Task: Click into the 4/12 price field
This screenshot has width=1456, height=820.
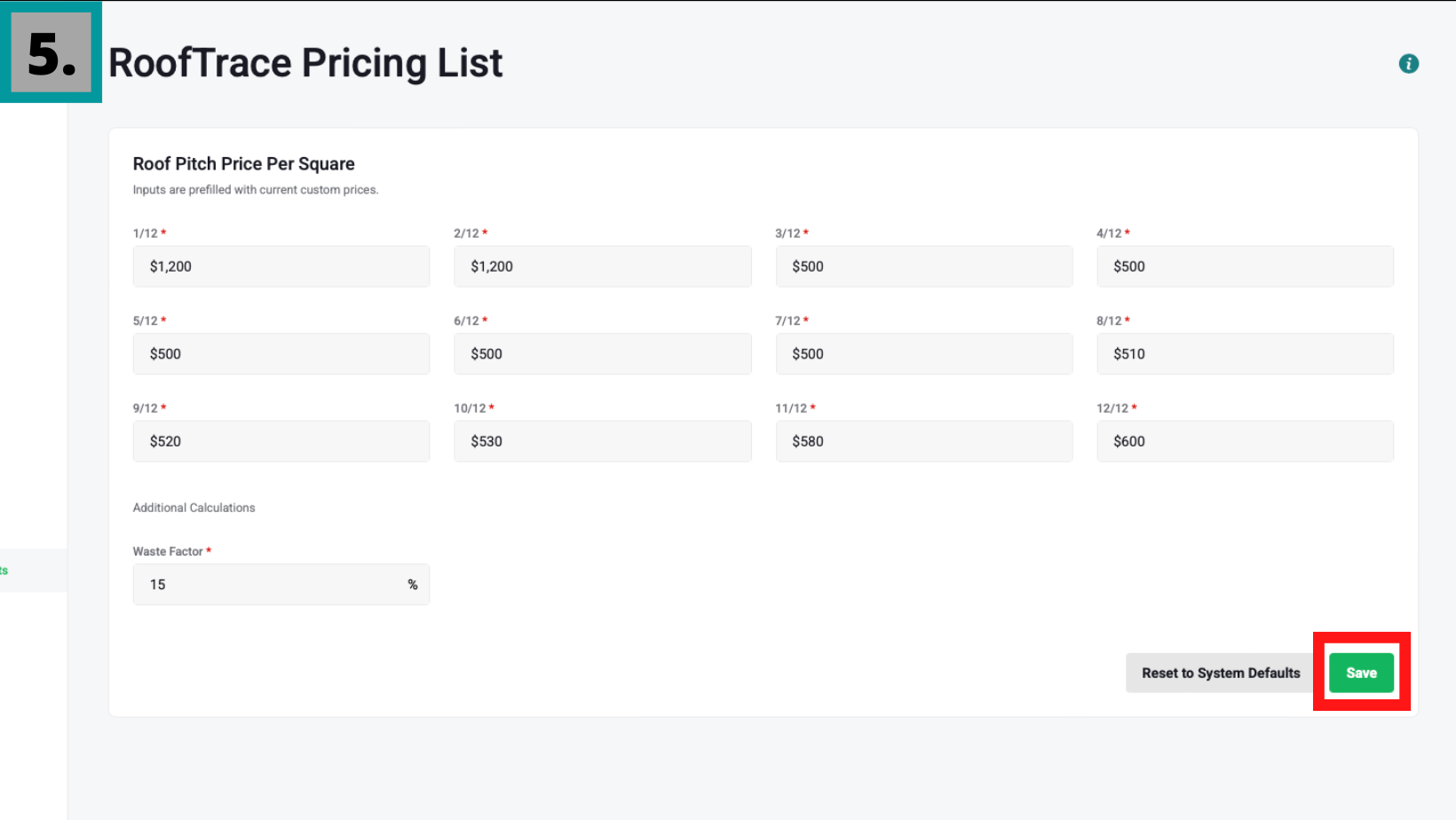Action: coord(1245,266)
